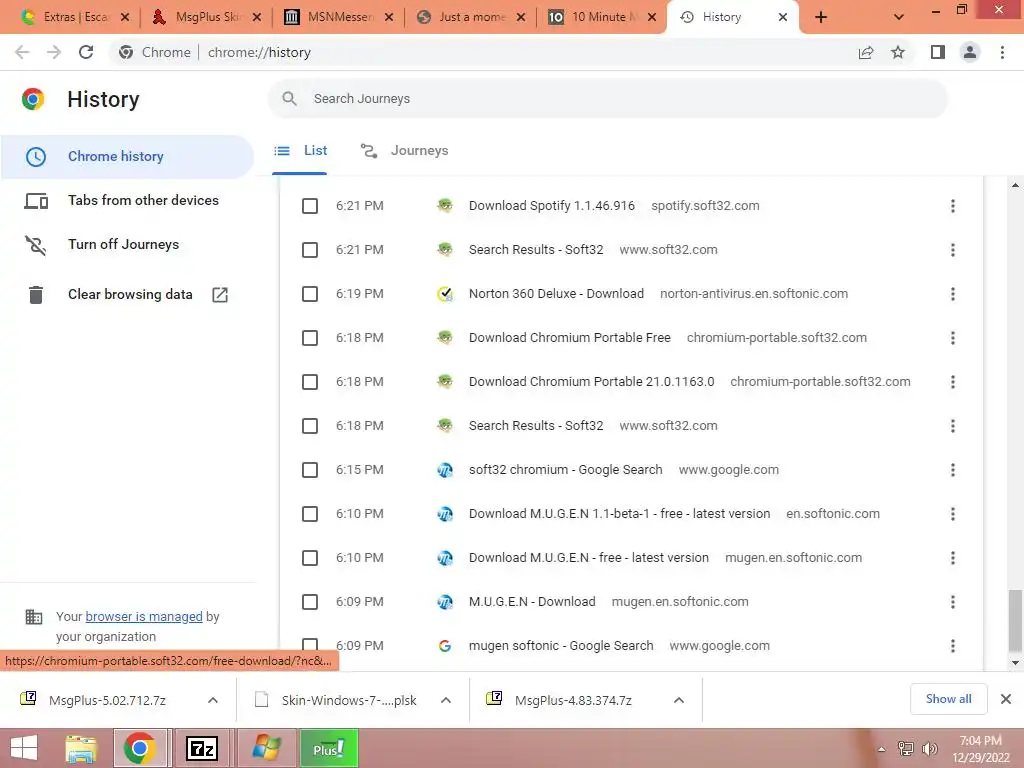Open the Plus! app in the taskbar

click(328, 748)
